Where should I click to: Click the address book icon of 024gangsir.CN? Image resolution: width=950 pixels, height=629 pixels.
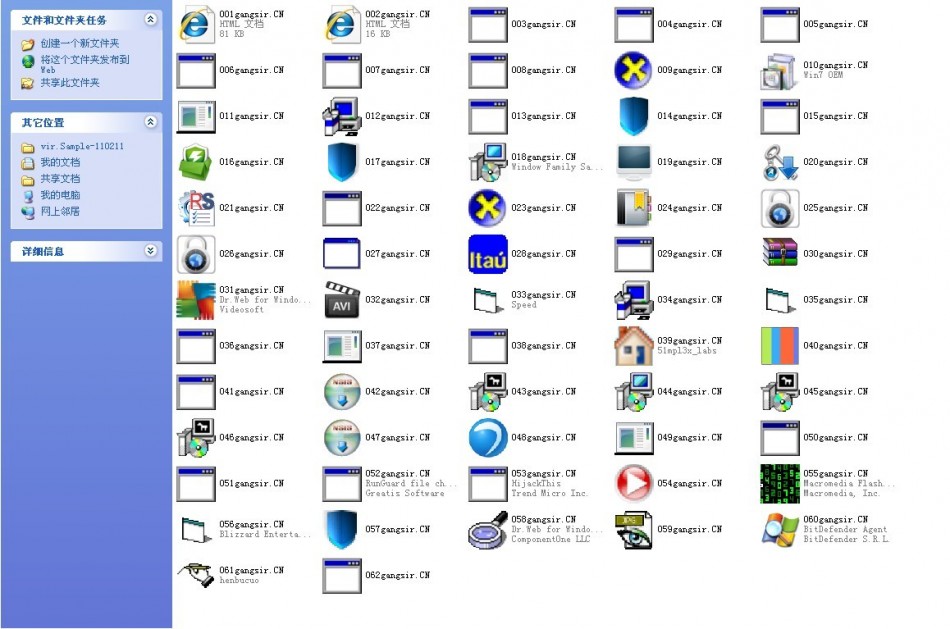click(634, 208)
